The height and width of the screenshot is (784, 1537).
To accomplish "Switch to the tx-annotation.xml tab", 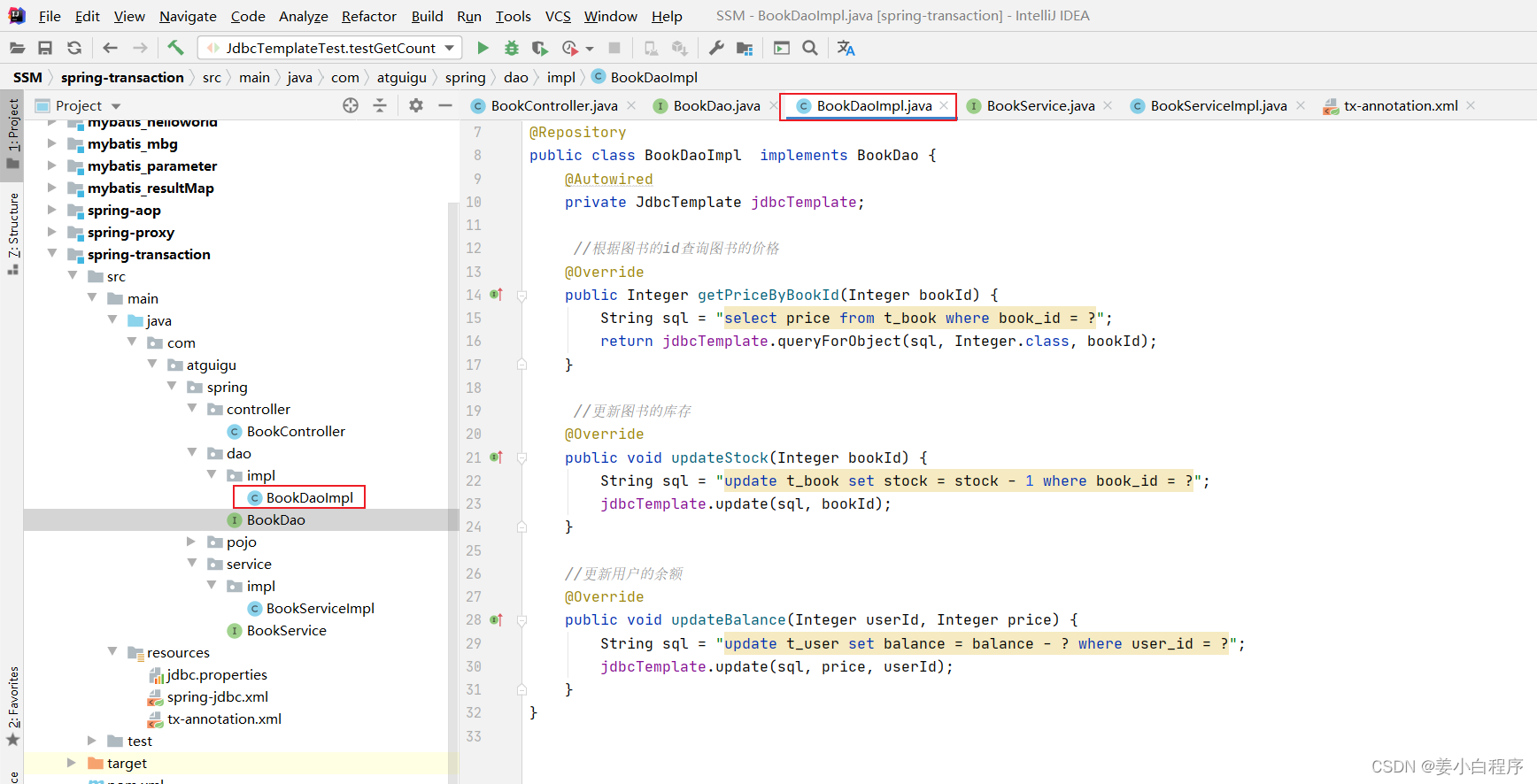I will click(1401, 105).
